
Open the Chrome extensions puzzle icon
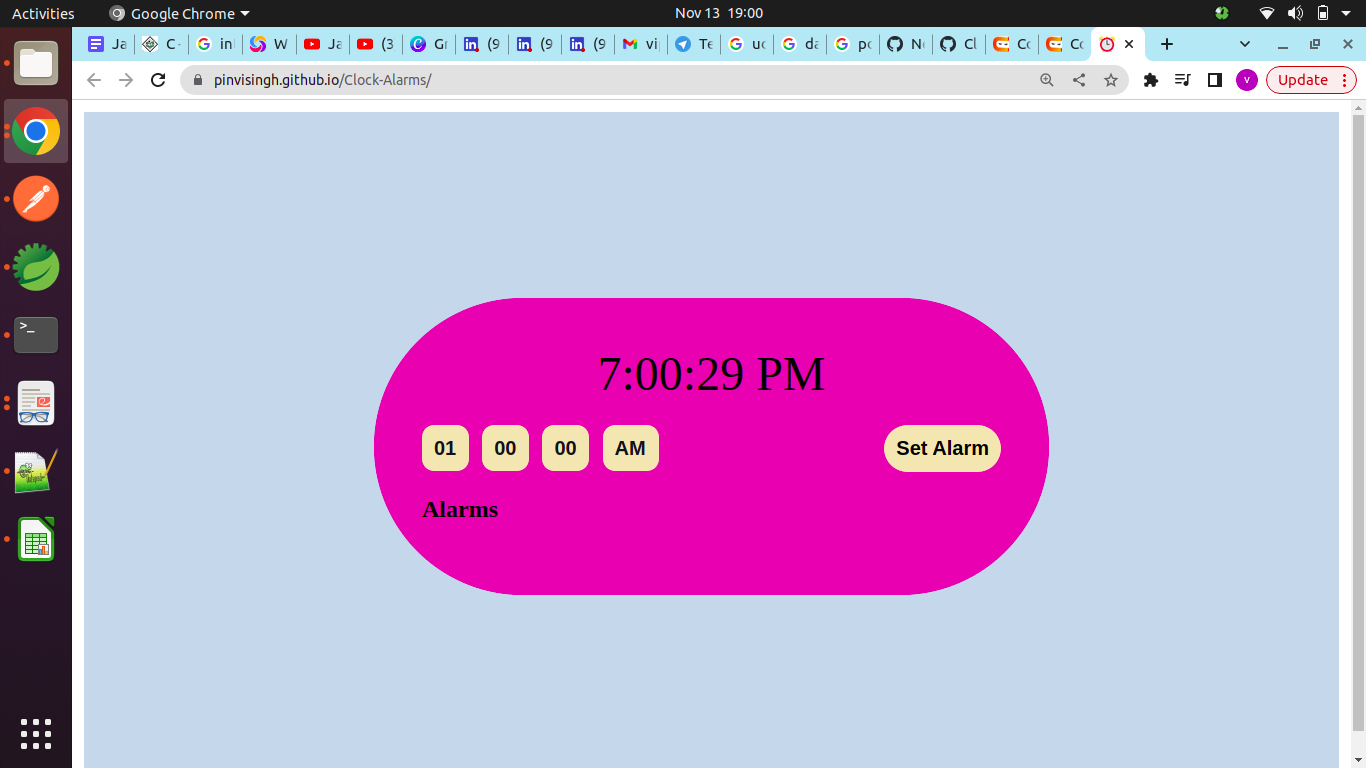click(x=1150, y=80)
